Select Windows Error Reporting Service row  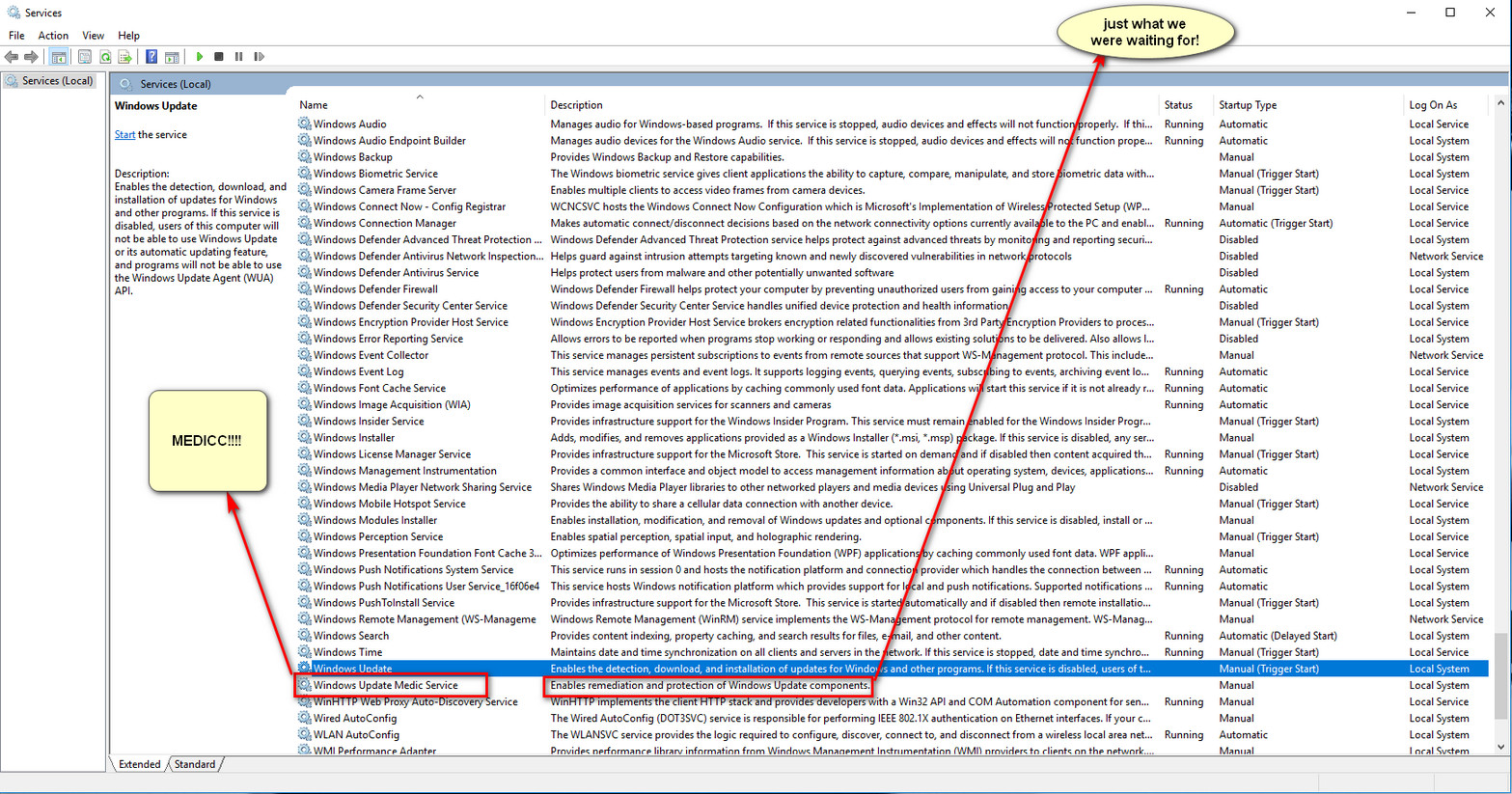893,339
